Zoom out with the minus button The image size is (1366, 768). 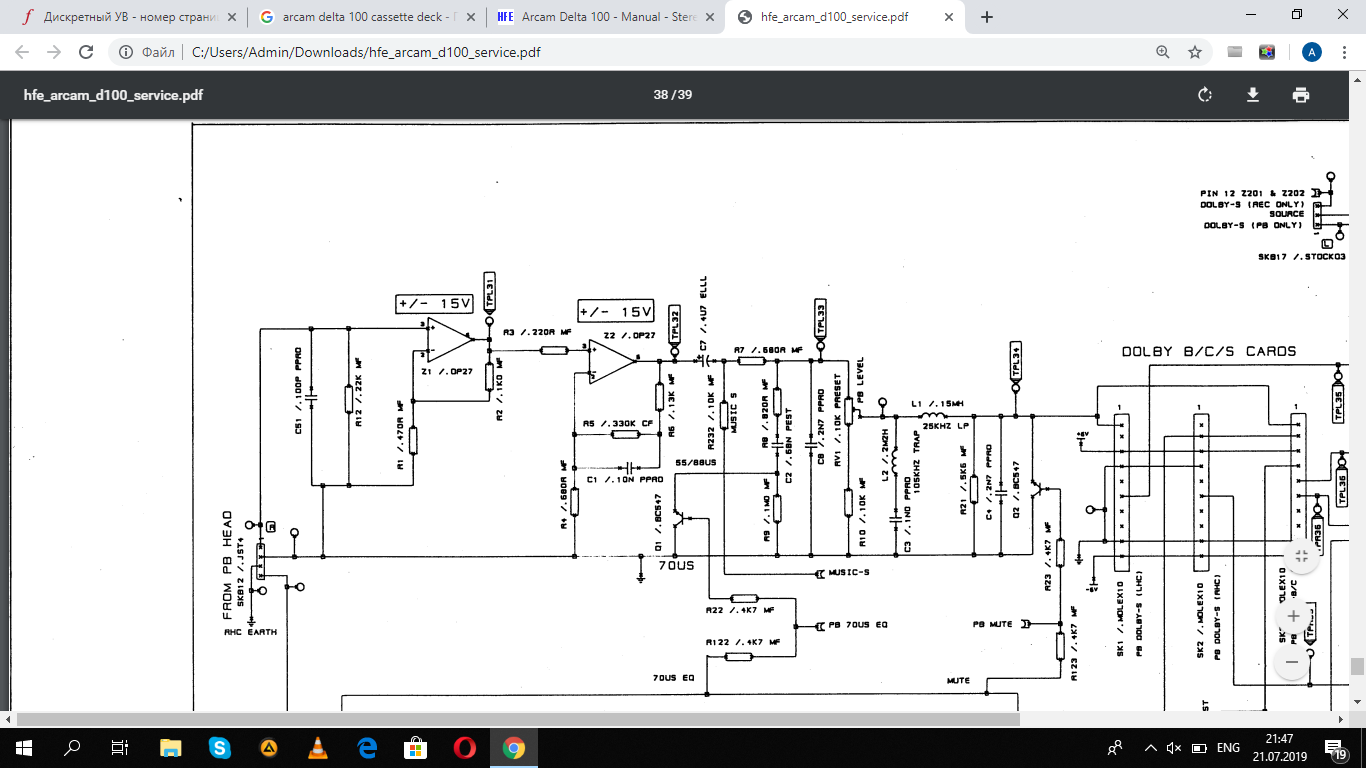coord(1293,662)
